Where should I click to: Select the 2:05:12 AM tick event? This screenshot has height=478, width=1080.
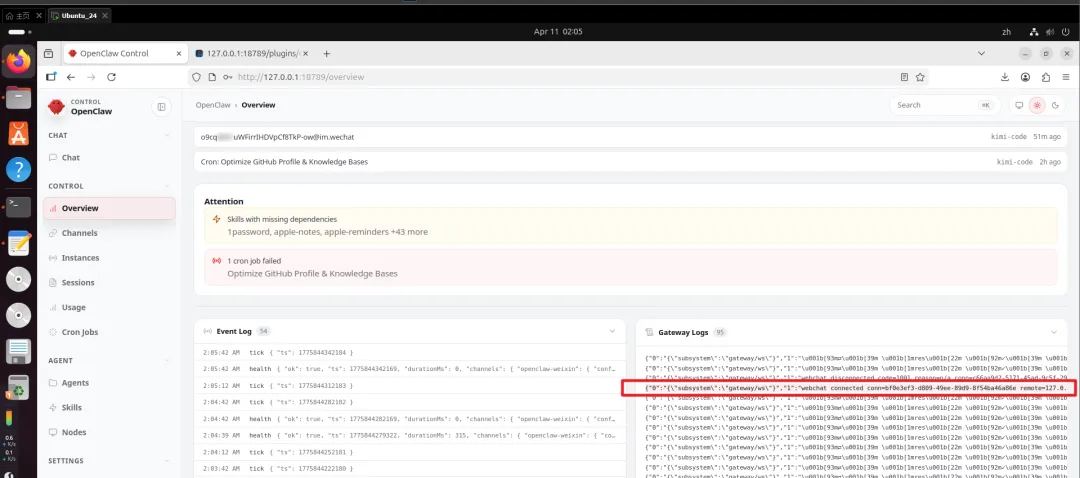[410, 386]
